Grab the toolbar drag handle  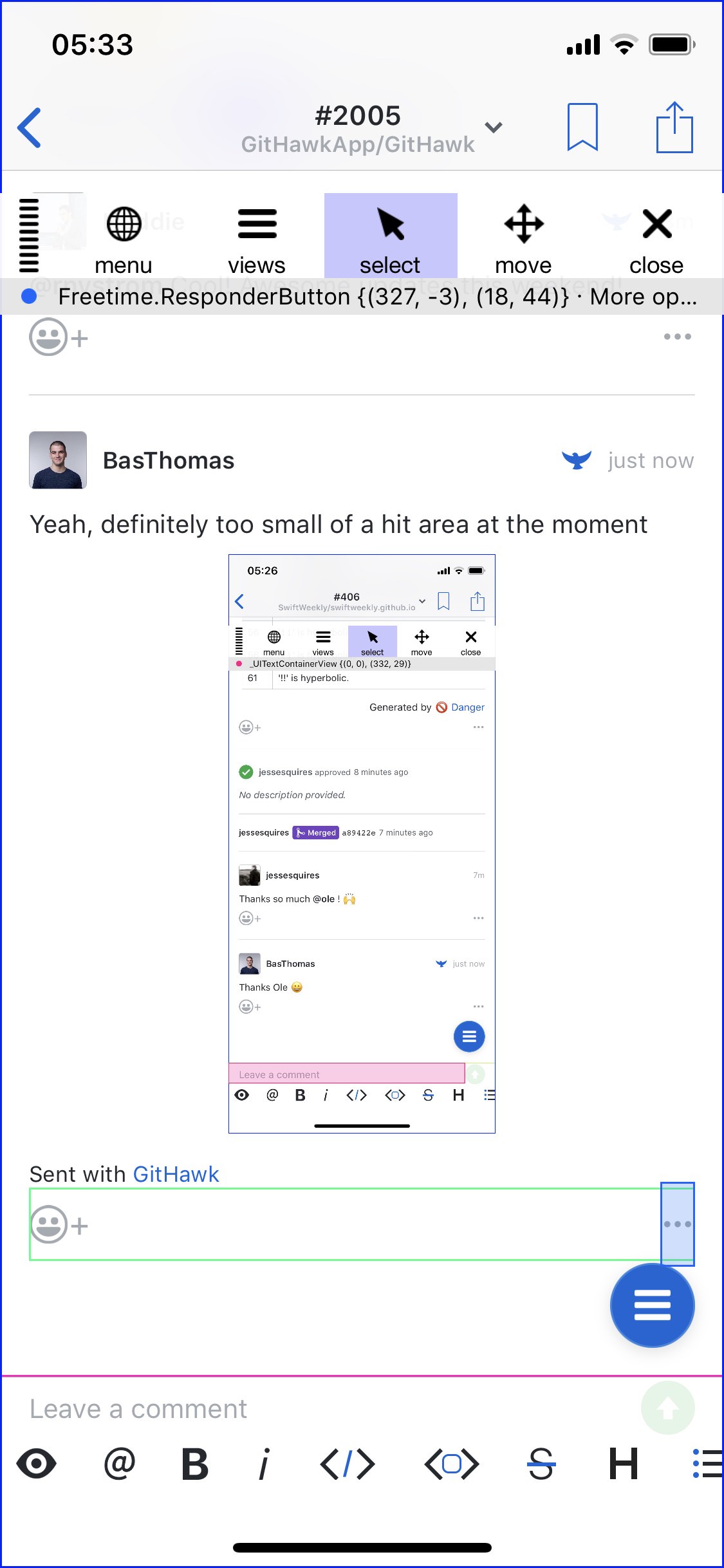(29, 236)
